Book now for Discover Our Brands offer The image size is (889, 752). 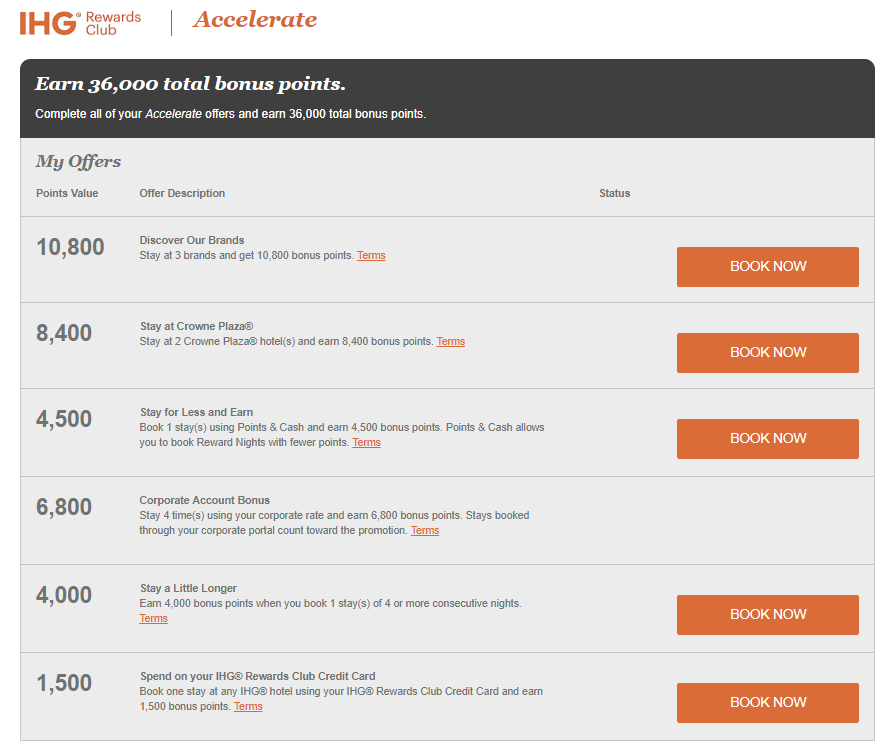coord(768,267)
